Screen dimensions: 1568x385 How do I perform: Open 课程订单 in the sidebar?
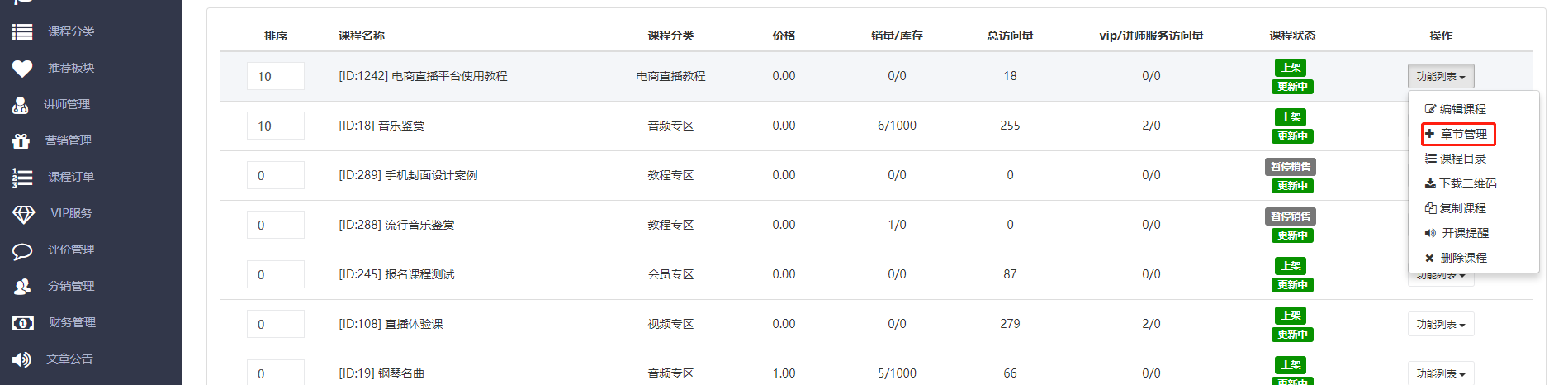71,177
